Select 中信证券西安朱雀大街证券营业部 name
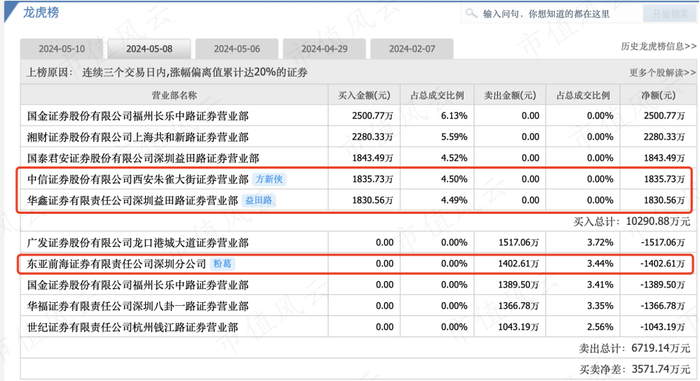700x381 pixels. (x=138, y=179)
